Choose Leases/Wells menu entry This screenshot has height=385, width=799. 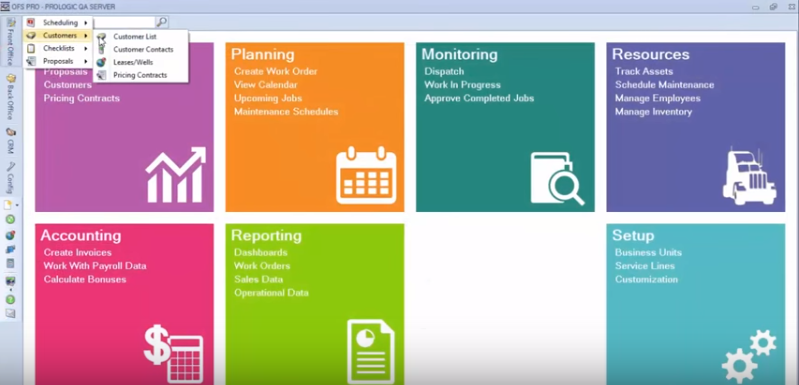133,62
